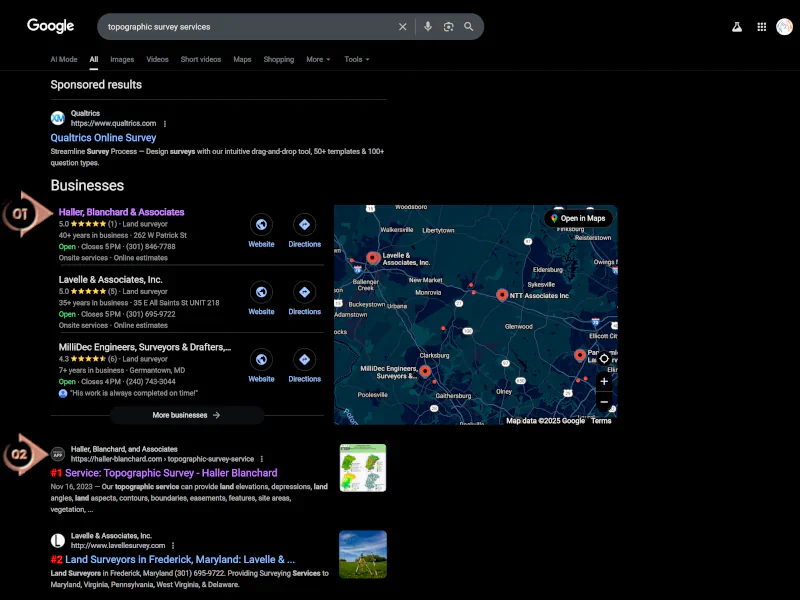This screenshot has height=600, width=800.
Task: Open Qualtrics Online Survey link
Action: (x=104, y=138)
